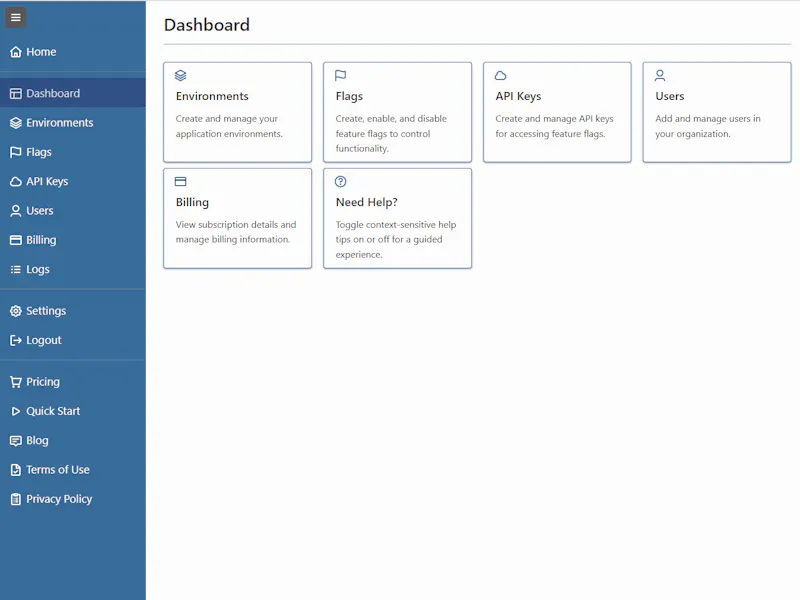Click the Dashboard page heading
Viewport: 800px width, 600px height.
click(x=207, y=25)
